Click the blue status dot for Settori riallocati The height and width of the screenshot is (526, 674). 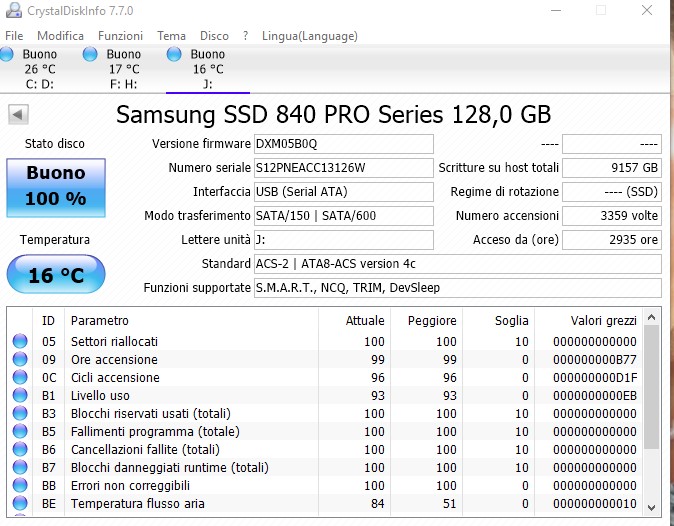20,341
